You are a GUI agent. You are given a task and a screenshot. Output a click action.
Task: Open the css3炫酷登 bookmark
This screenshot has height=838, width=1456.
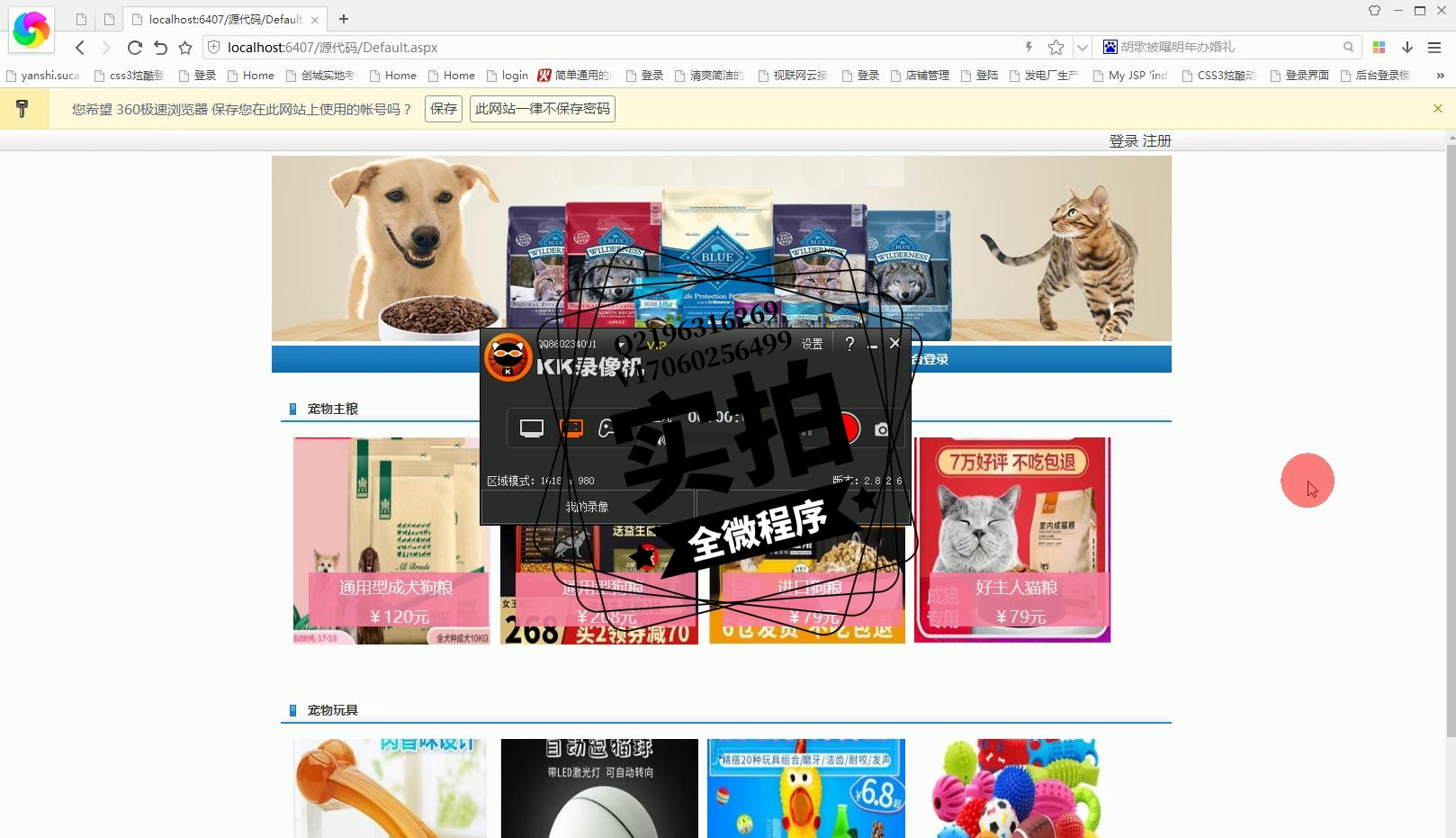click(x=130, y=76)
